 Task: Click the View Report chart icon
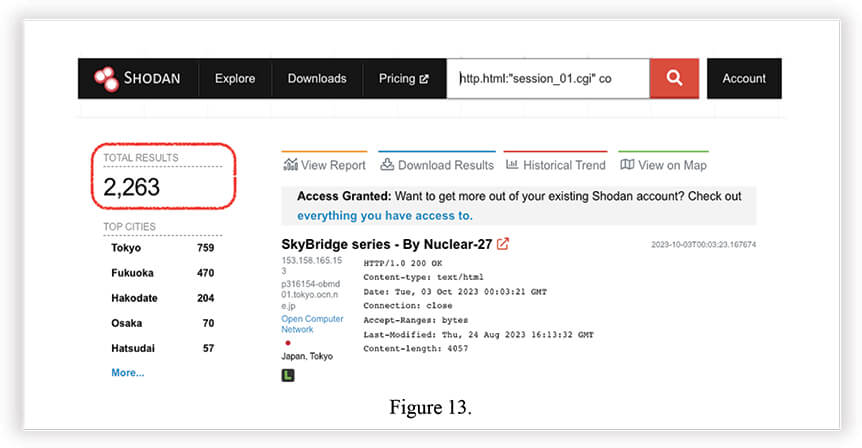click(x=290, y=164)
